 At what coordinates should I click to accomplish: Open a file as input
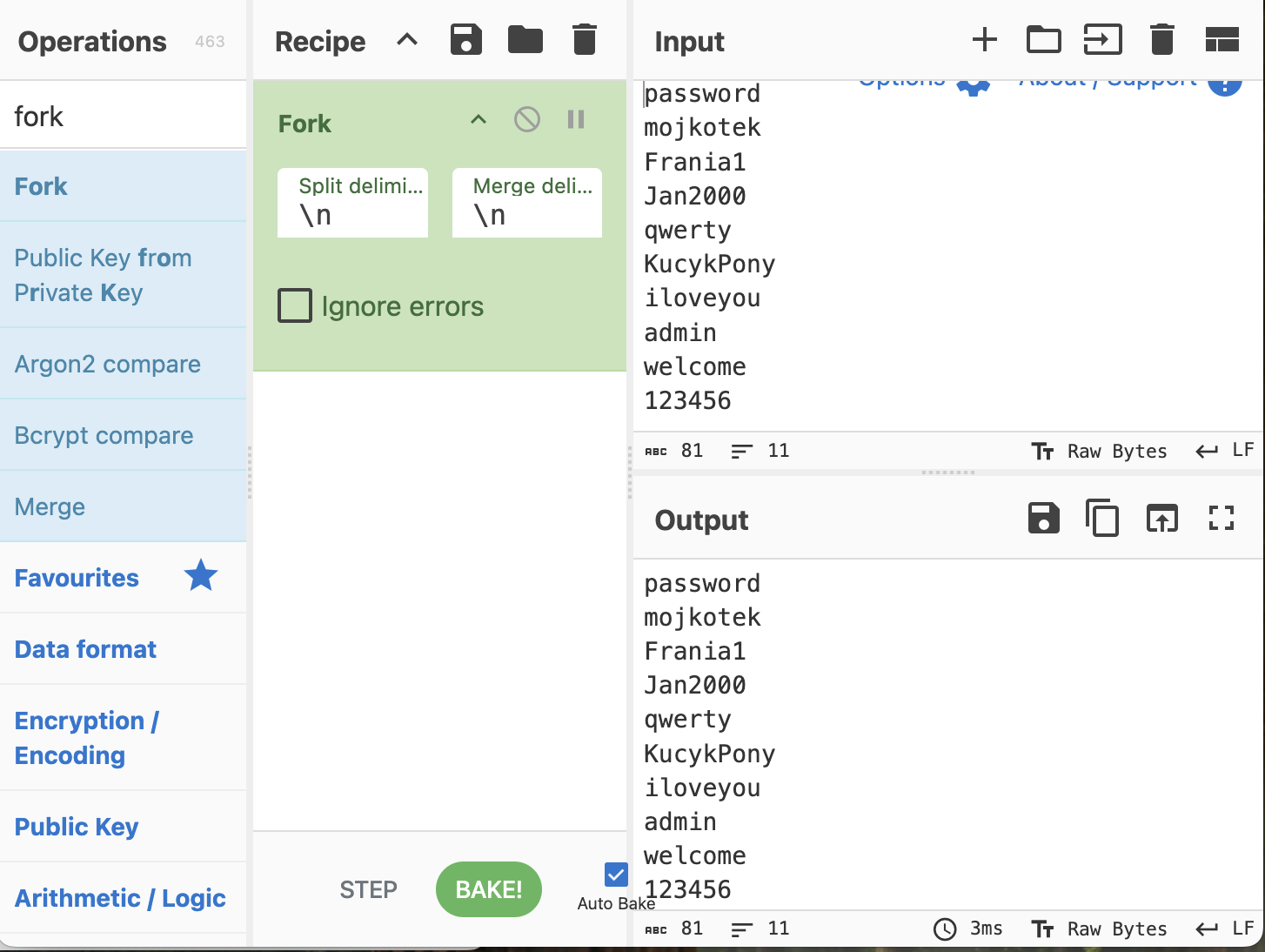point(1102,40)
